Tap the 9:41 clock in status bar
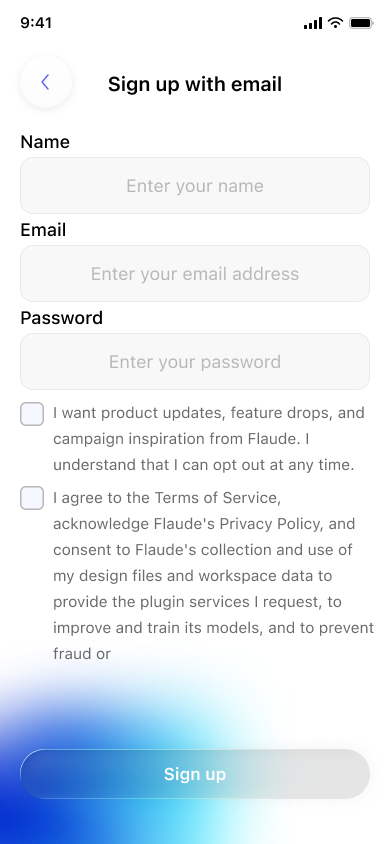 pyautogui.click(x=36, y=23)
